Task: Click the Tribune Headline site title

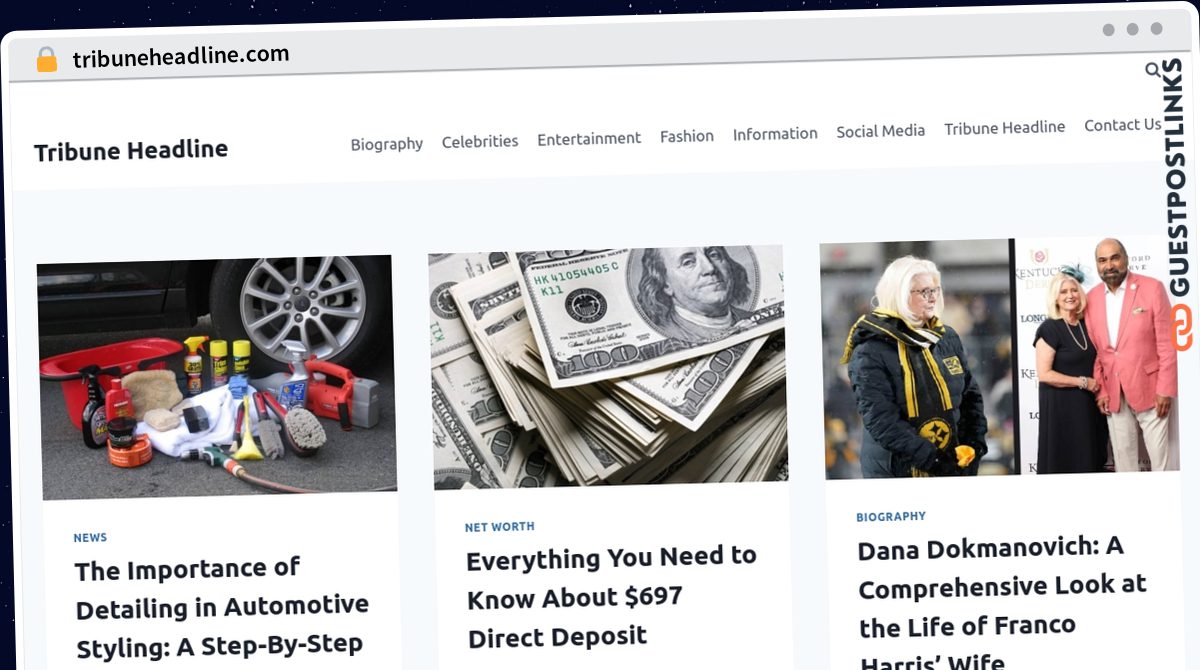Action: point(131,150)
